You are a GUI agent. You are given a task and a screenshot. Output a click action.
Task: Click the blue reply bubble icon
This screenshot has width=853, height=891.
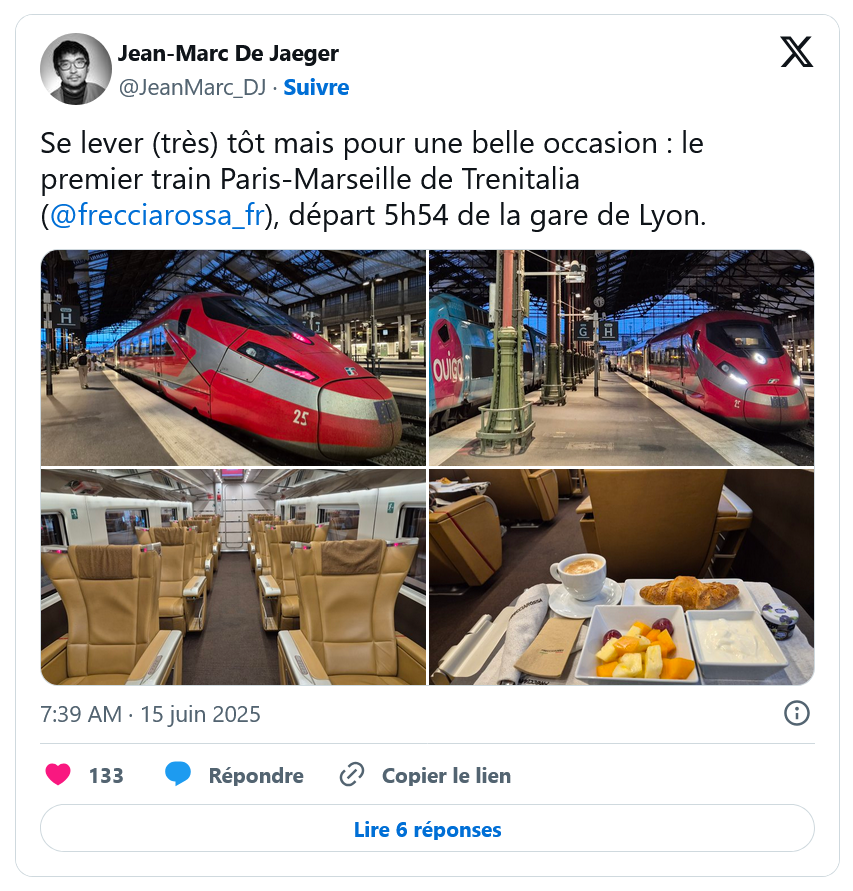point(177,775)
